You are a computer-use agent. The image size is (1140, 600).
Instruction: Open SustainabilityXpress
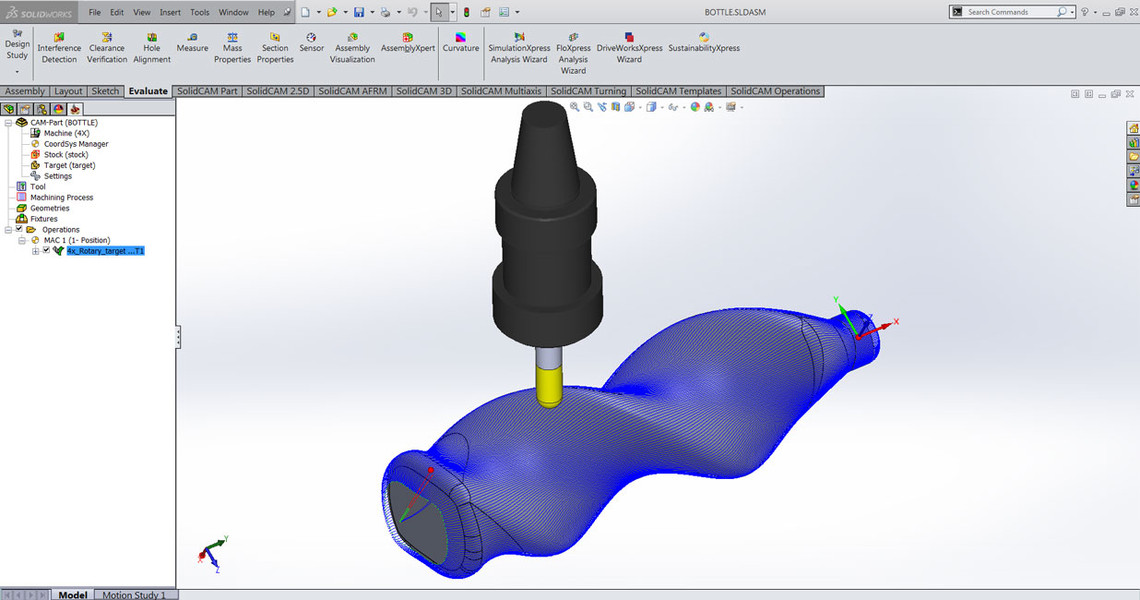pos(704,42)
